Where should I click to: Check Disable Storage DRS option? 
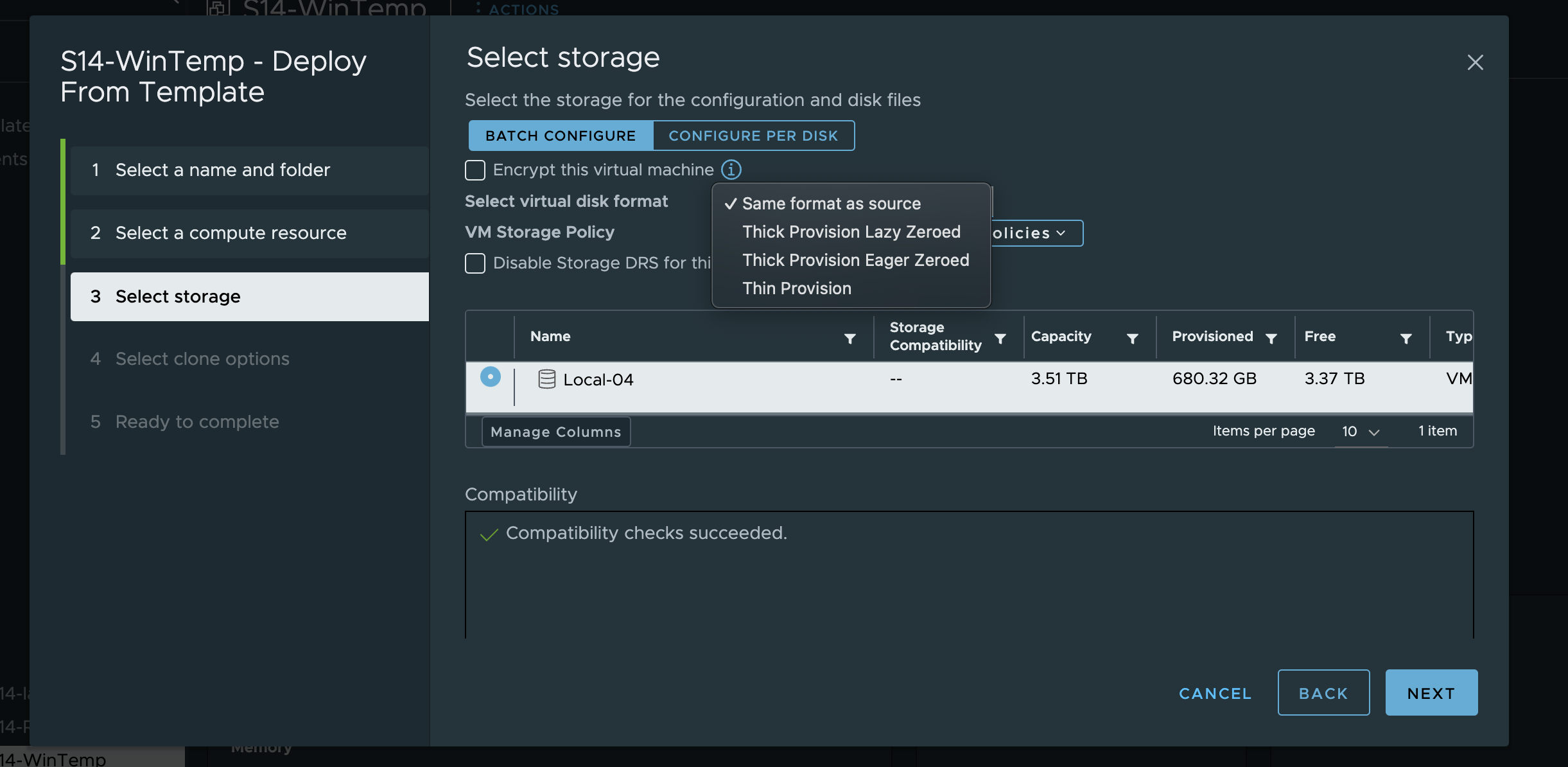click(475, 263)
